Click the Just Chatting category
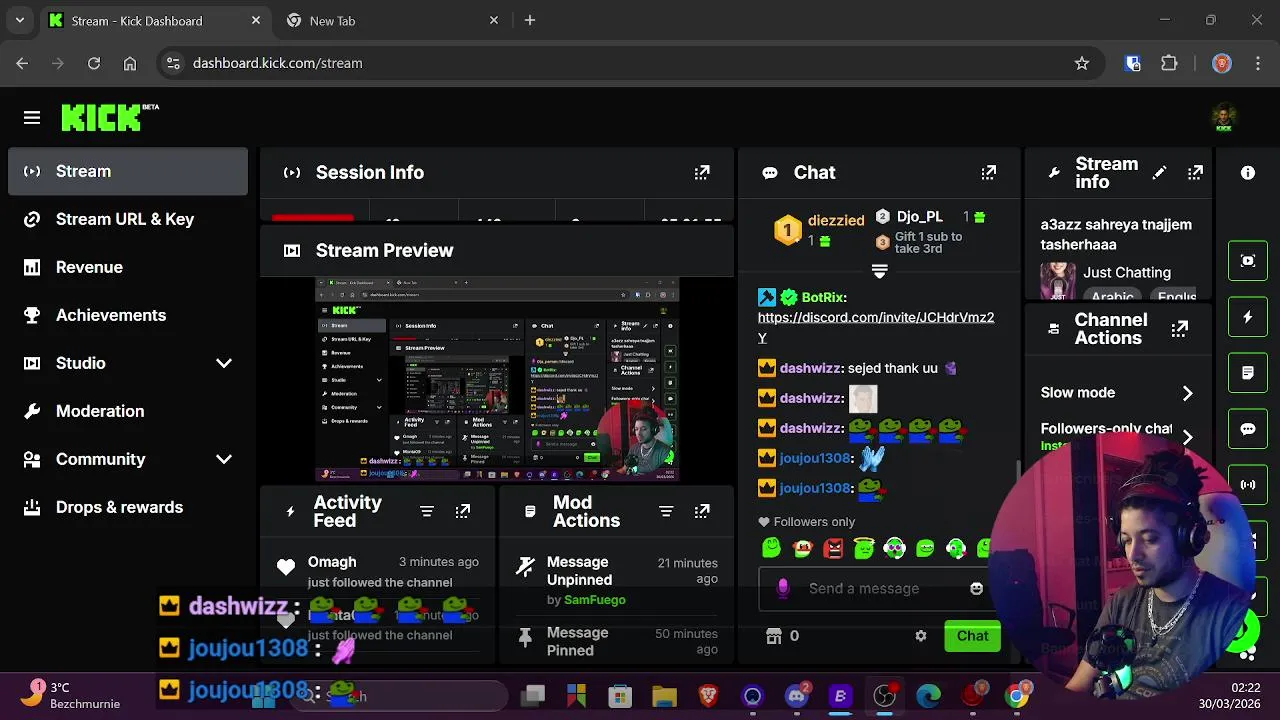The height and width of the screenshot is (720, 1280). point(1127,272)
